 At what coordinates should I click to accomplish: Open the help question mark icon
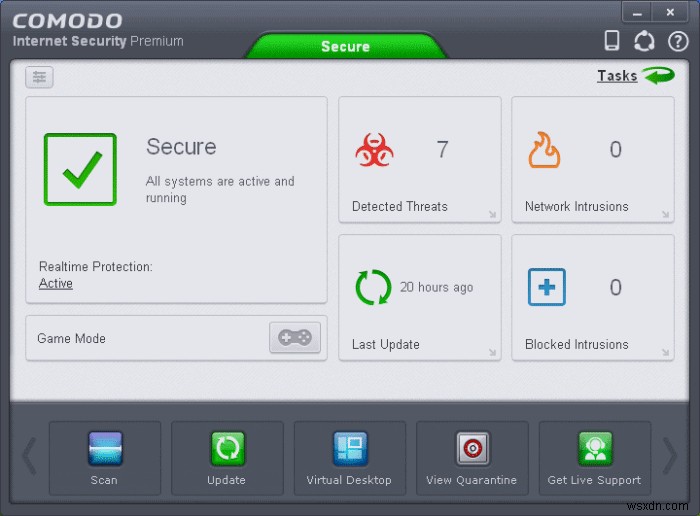pyautogui.click(x=678, y=42)
